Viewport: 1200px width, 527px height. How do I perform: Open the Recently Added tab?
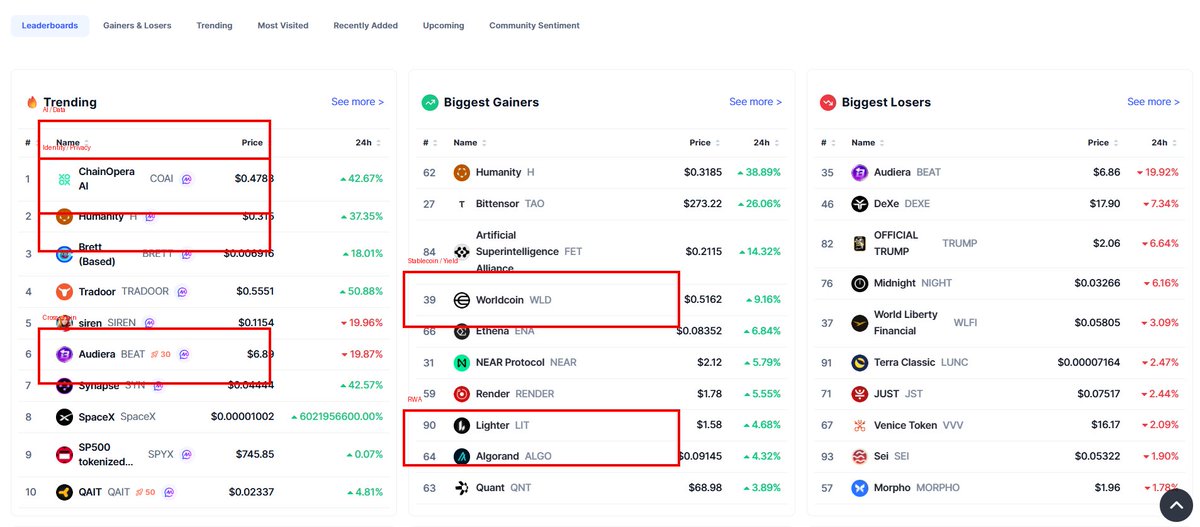tap(365, 25)
